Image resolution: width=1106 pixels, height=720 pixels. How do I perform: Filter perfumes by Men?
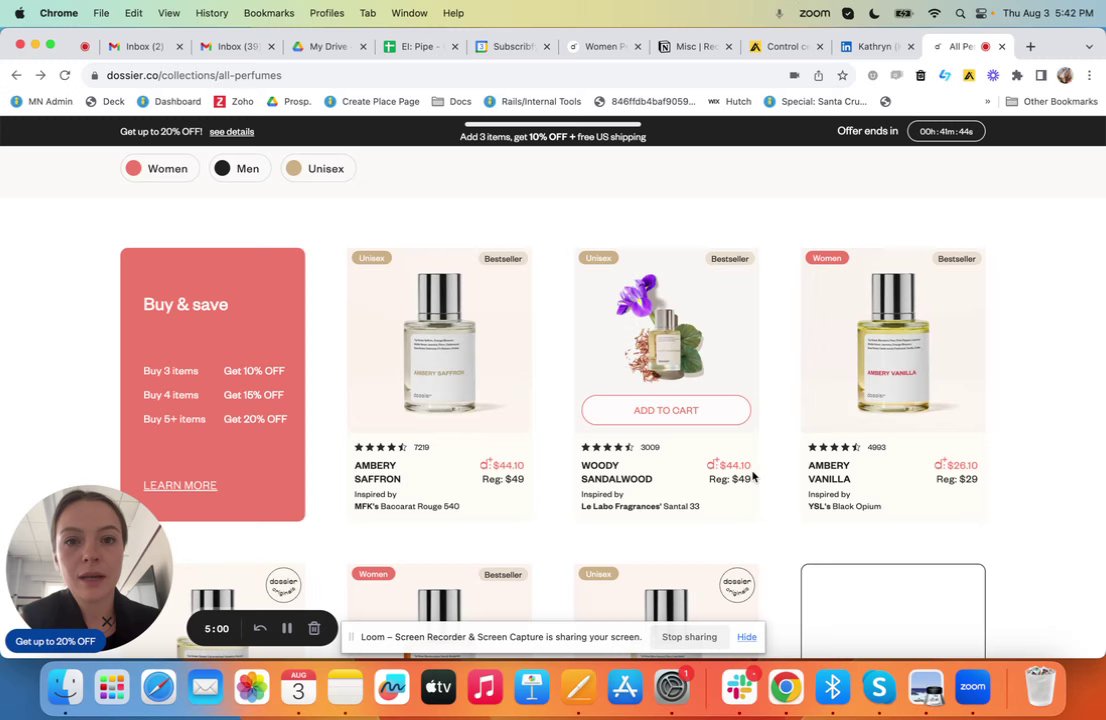(240, 169)
